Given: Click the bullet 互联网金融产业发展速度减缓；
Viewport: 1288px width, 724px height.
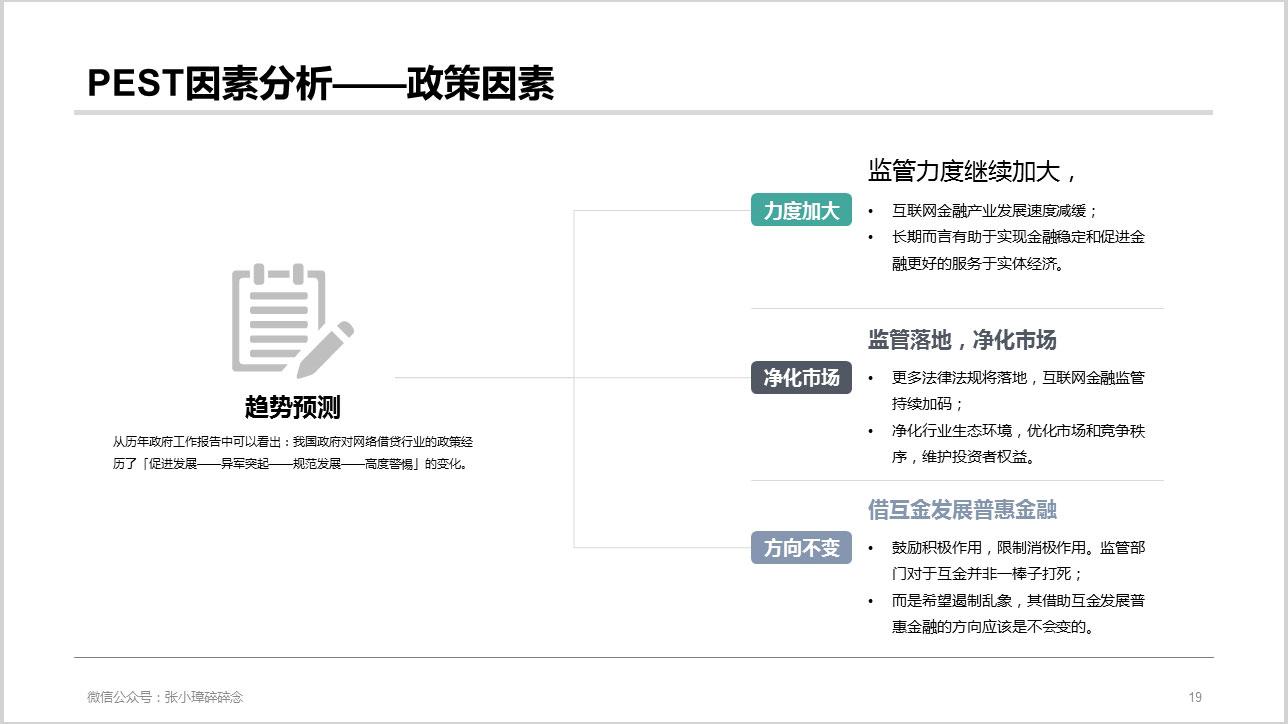Looking at the screenshot, I should pyautogui.click(x=995, y=211).
